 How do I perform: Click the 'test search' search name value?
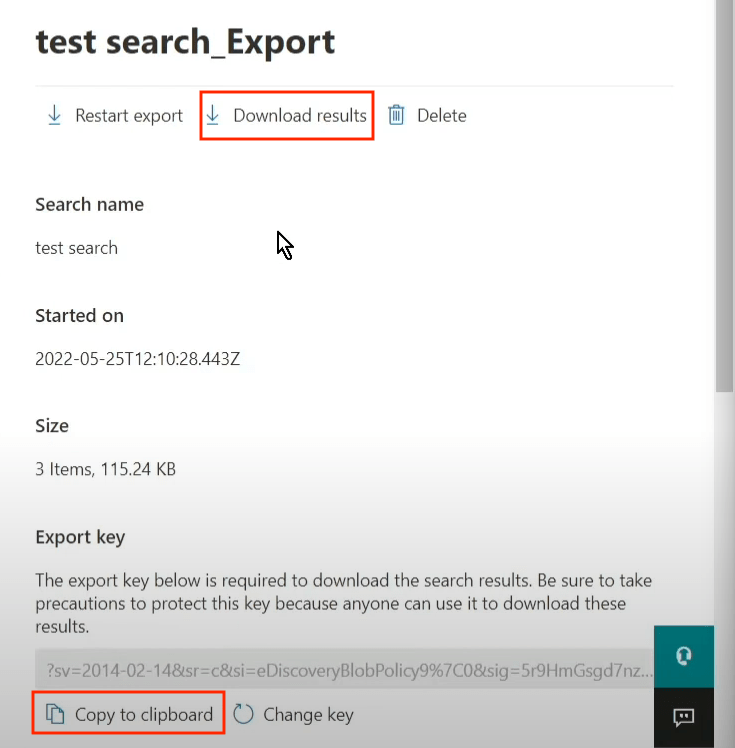76,248
